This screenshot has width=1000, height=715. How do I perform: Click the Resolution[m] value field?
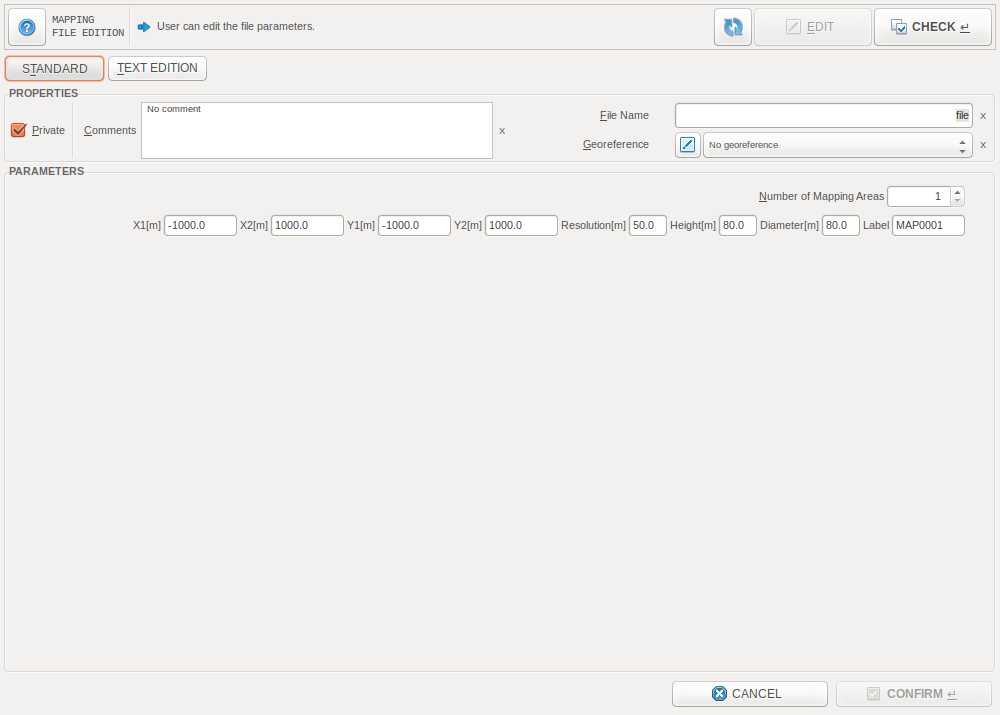coord(648,225)
